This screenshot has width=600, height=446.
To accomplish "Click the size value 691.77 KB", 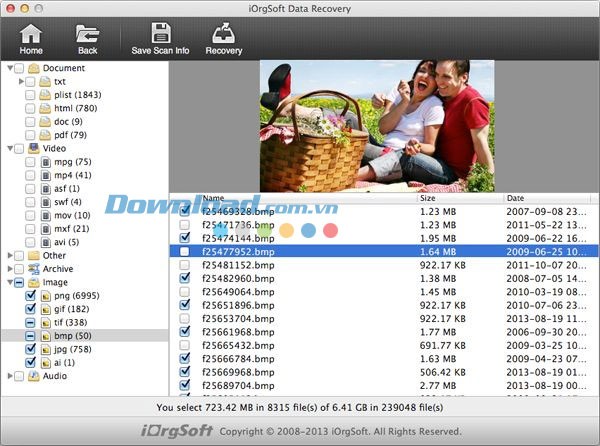I will click(443, 345).
